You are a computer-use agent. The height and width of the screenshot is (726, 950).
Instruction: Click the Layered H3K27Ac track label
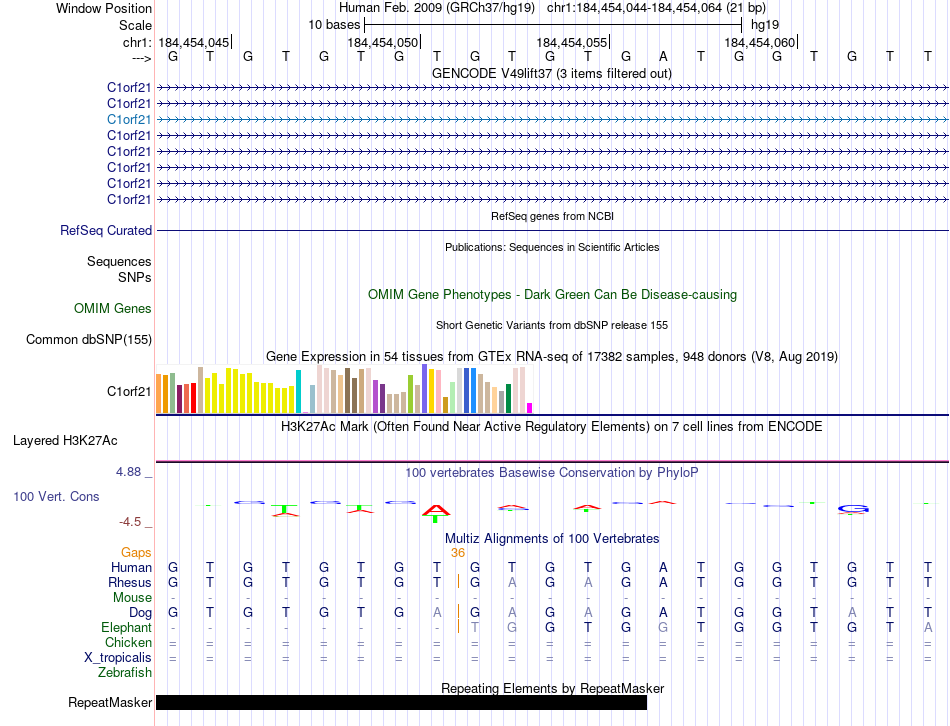tap(65, 440)
